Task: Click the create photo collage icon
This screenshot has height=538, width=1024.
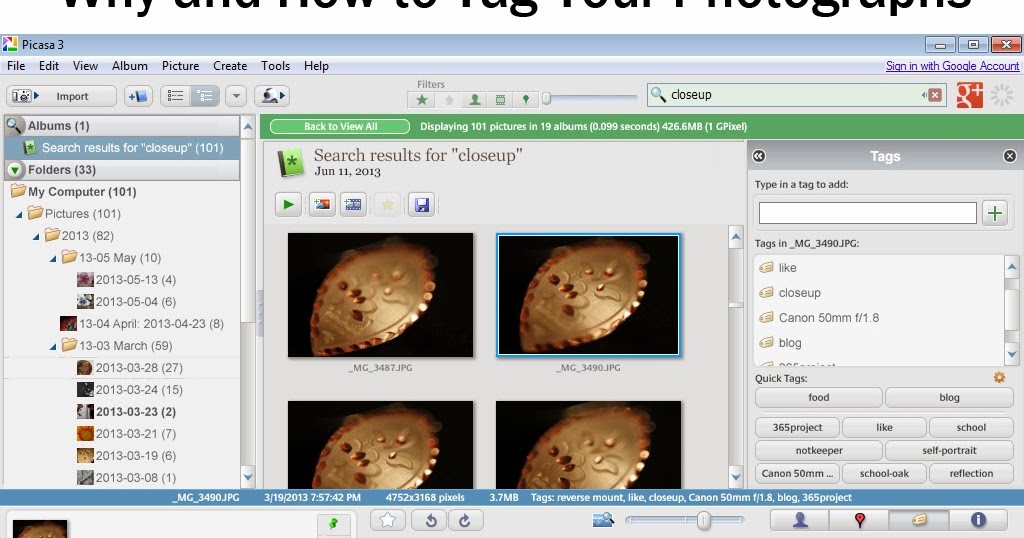Action: coord(322,205)
